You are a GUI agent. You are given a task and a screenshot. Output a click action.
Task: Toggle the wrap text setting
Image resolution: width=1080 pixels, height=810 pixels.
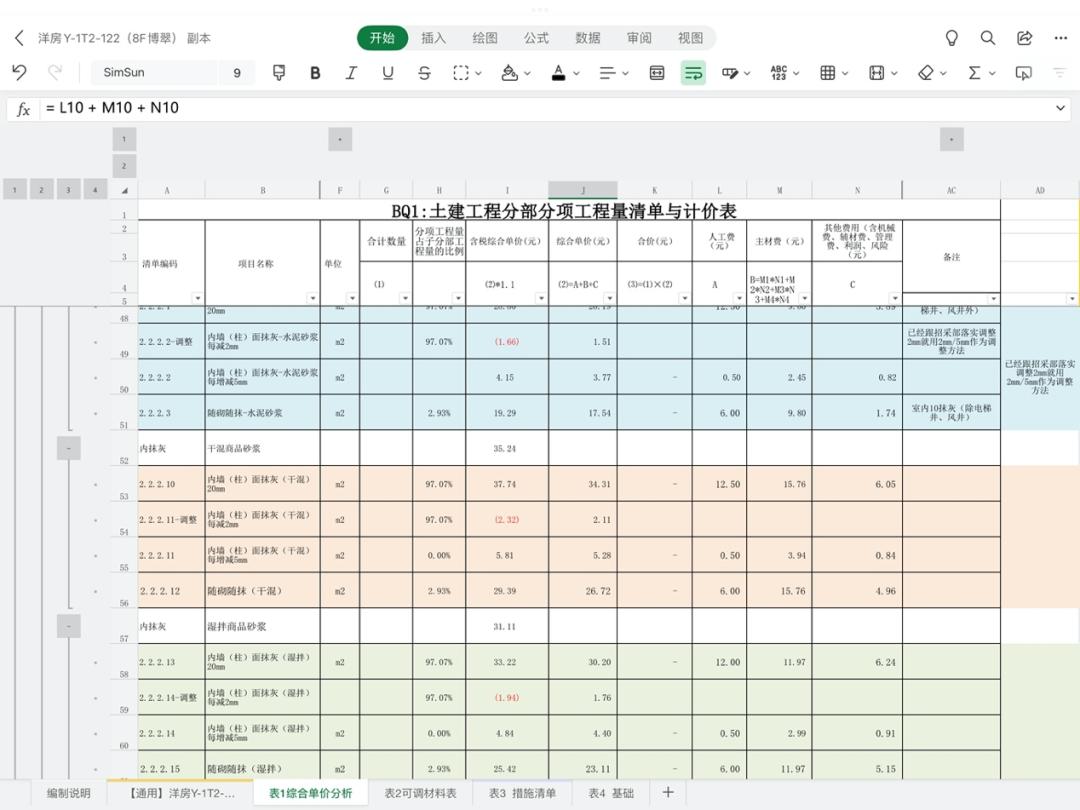(x=693, y=72)
